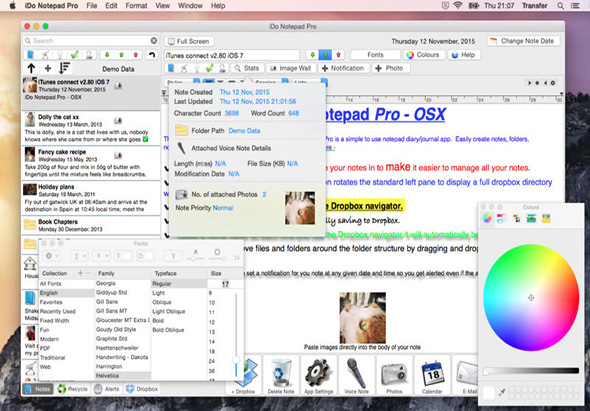Image resolution: width=590 pixels, height=411 pixels.
Task: Expand Fonts panel toolbar overflow chevrons
Action: [x=236, y=257]
